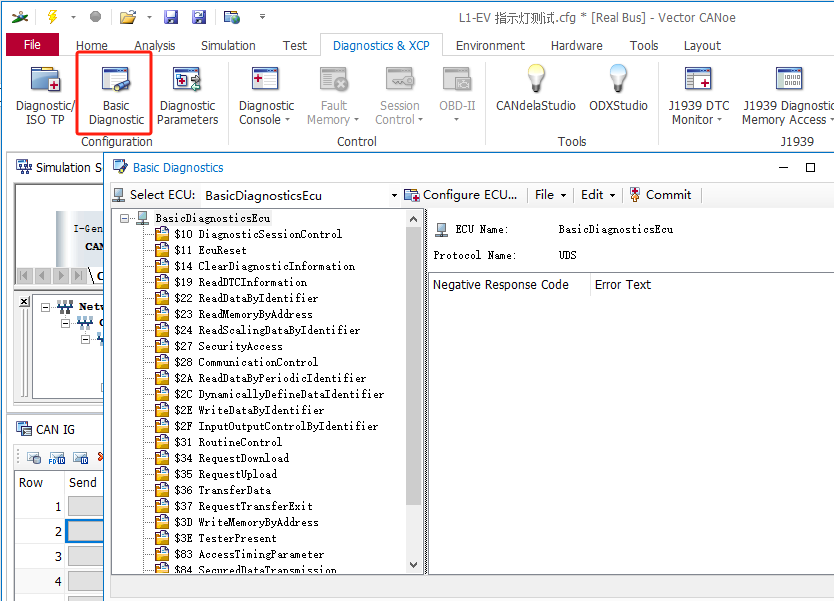Screen dimensions: 834x601
Task: Open dropdown arrow next to open folder icon
Action: click(149, 17)
